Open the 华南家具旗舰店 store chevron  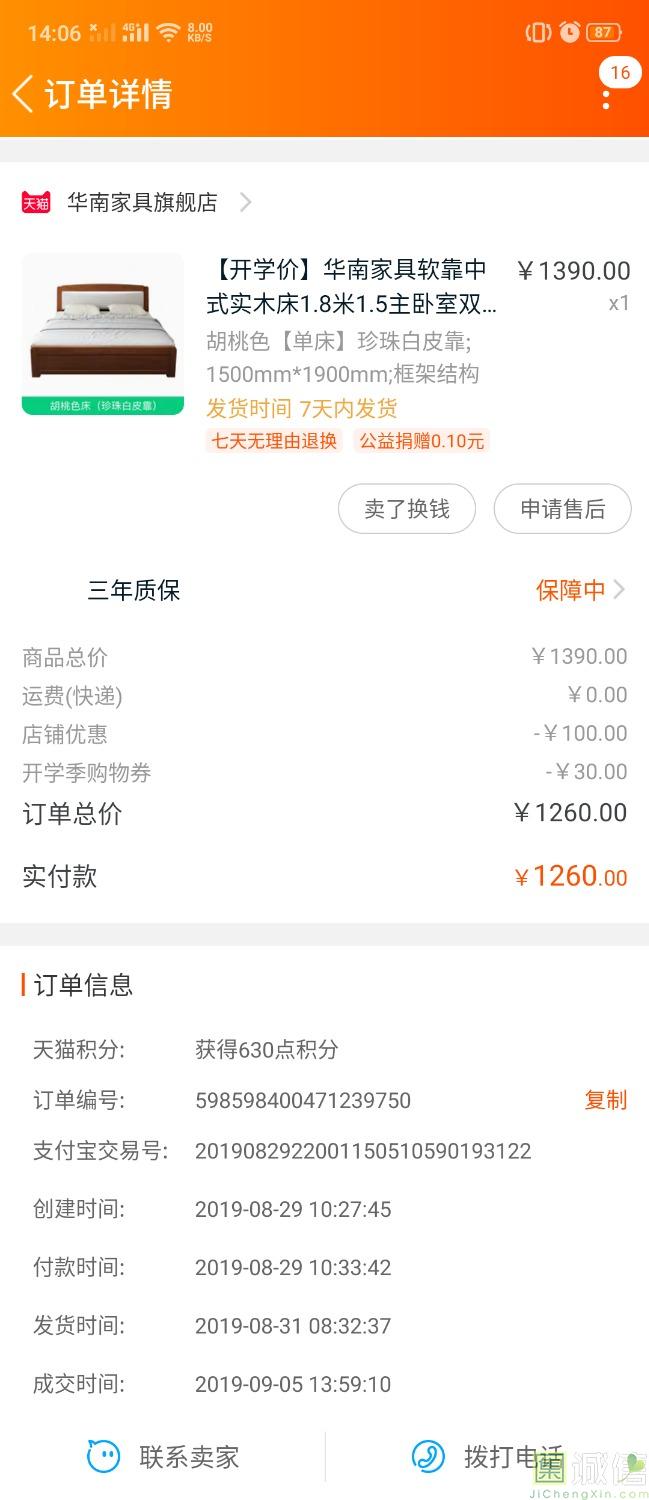pos(245,202)
